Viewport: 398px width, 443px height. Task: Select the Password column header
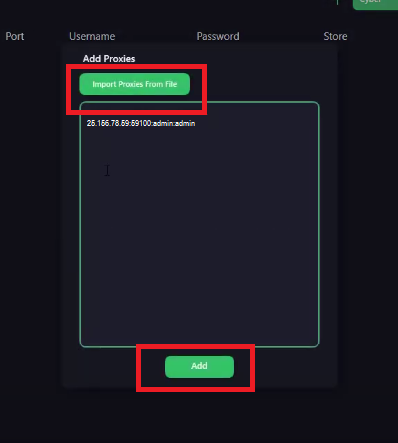click(218, 36)
